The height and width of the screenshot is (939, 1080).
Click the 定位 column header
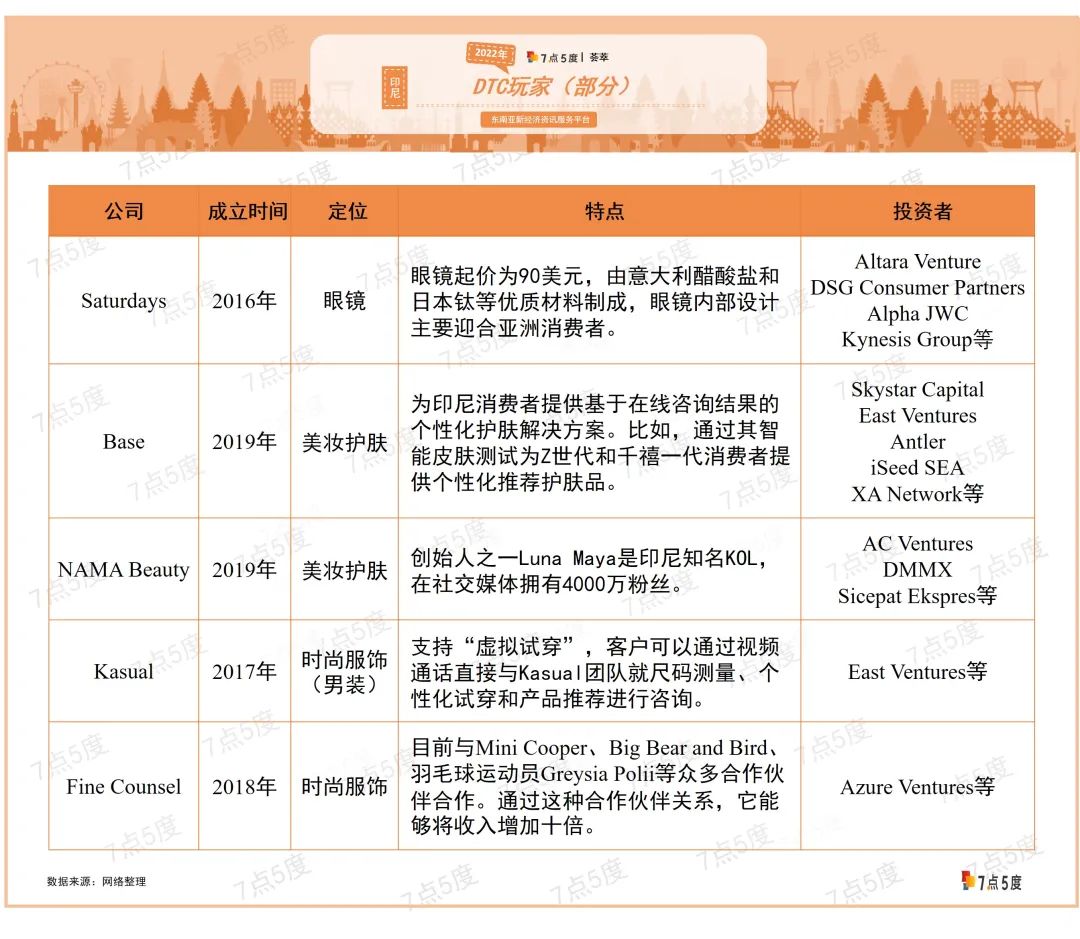click(345, 211)
